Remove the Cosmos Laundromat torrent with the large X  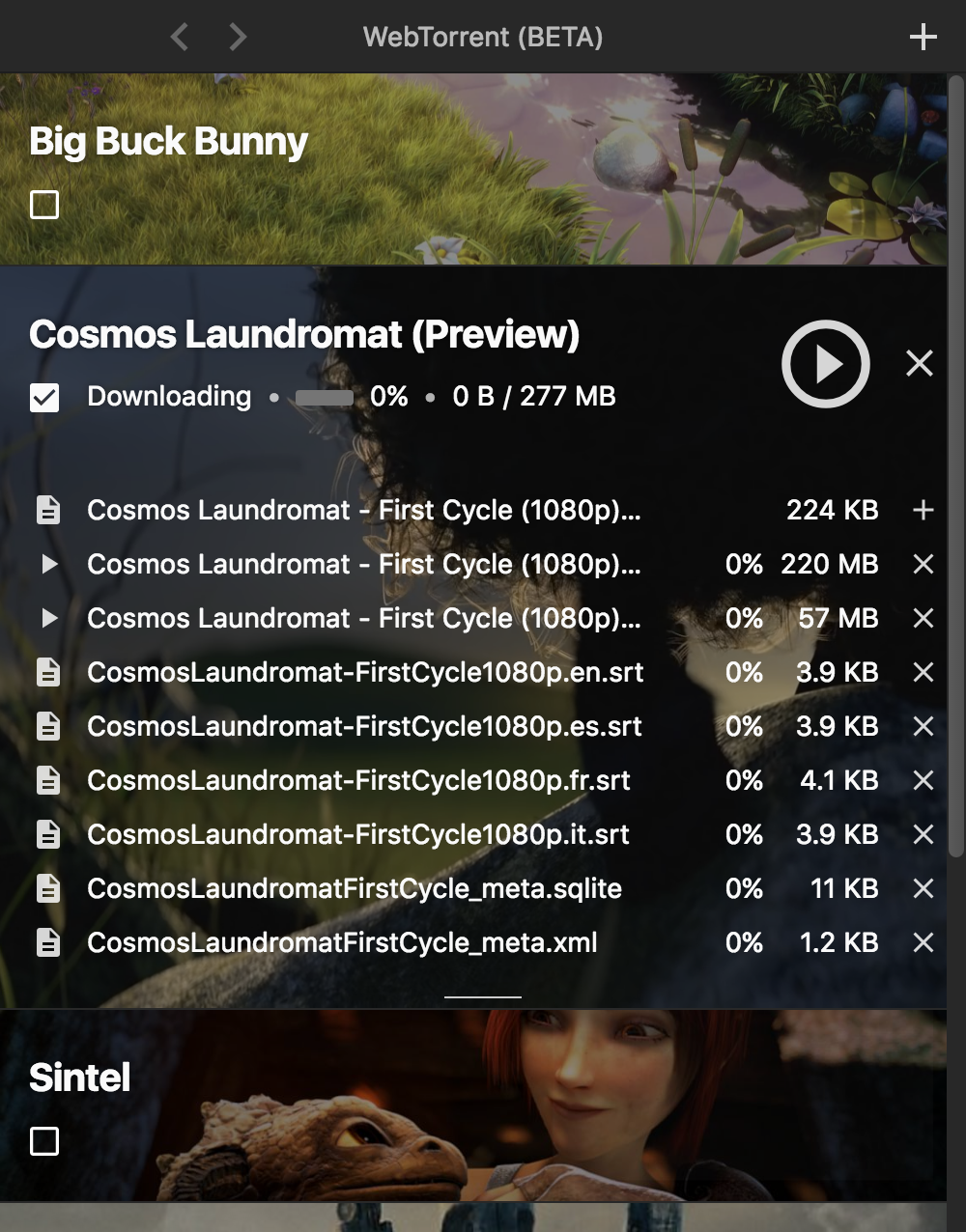(919, 364)
